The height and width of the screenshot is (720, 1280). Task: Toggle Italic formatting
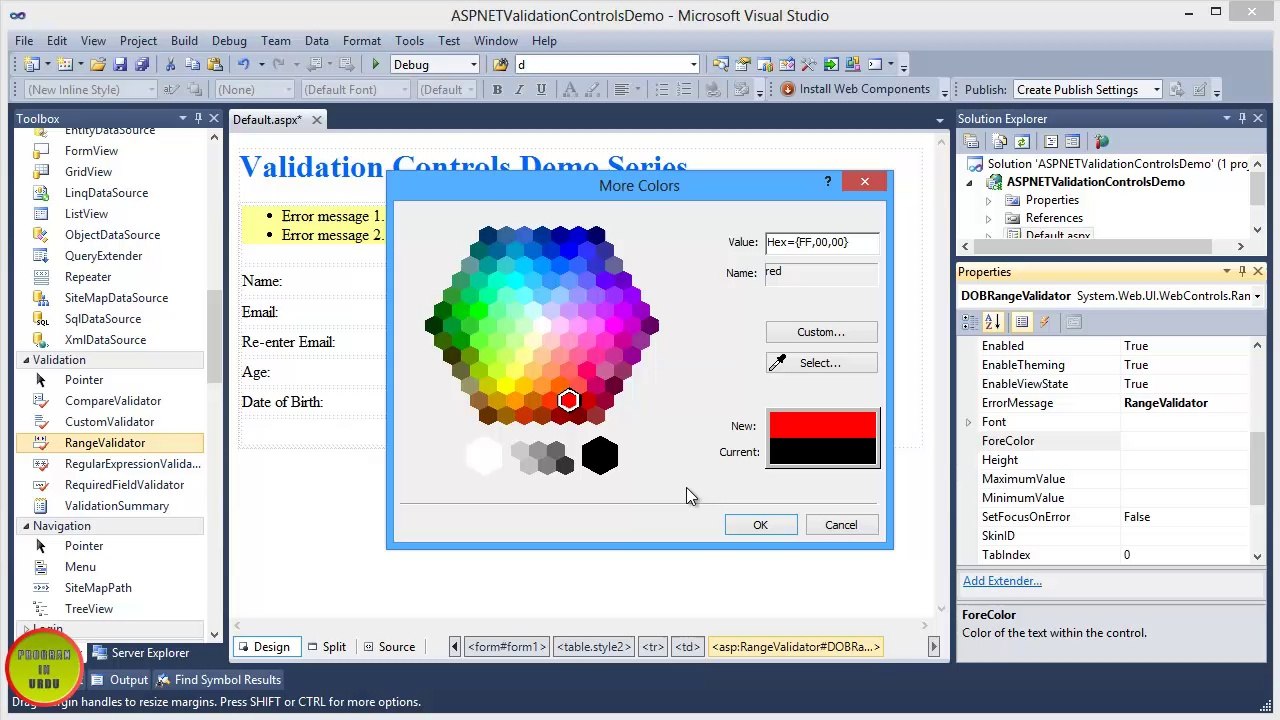pos(519,90)
